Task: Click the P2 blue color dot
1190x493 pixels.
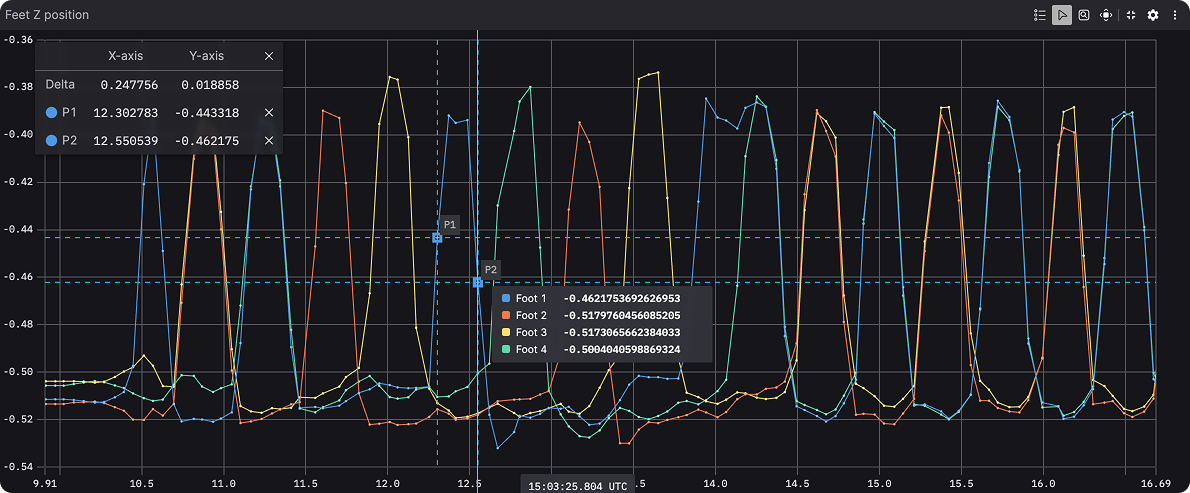Action: (x=52, y=141)
